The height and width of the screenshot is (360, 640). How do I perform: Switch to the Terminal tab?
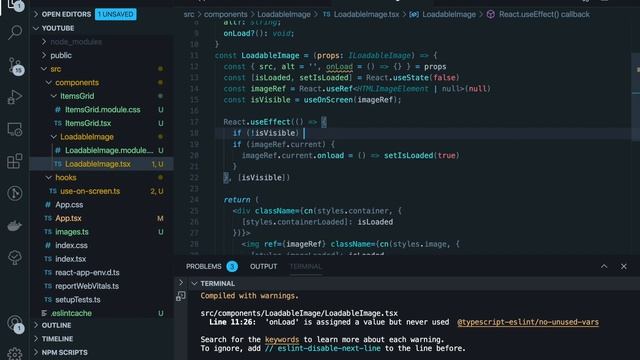305,267
